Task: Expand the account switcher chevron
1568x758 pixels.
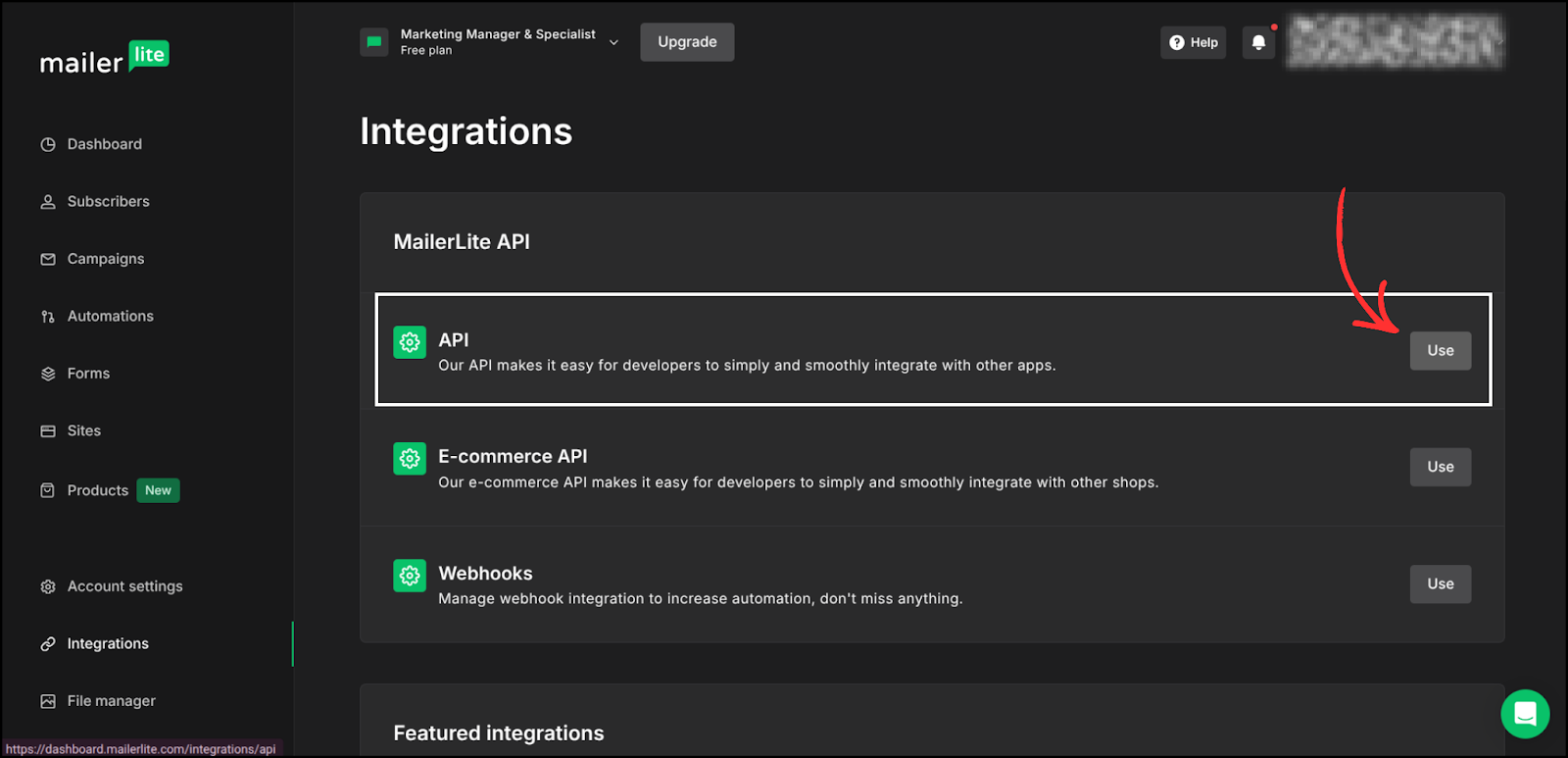Action: click(x=614, y=42)
